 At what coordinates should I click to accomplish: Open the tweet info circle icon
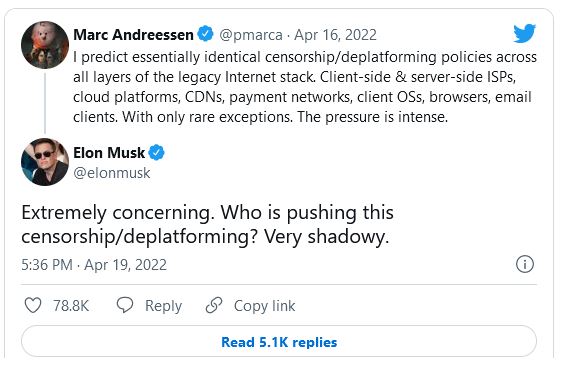pyautogui.click(x=525, y=264)
